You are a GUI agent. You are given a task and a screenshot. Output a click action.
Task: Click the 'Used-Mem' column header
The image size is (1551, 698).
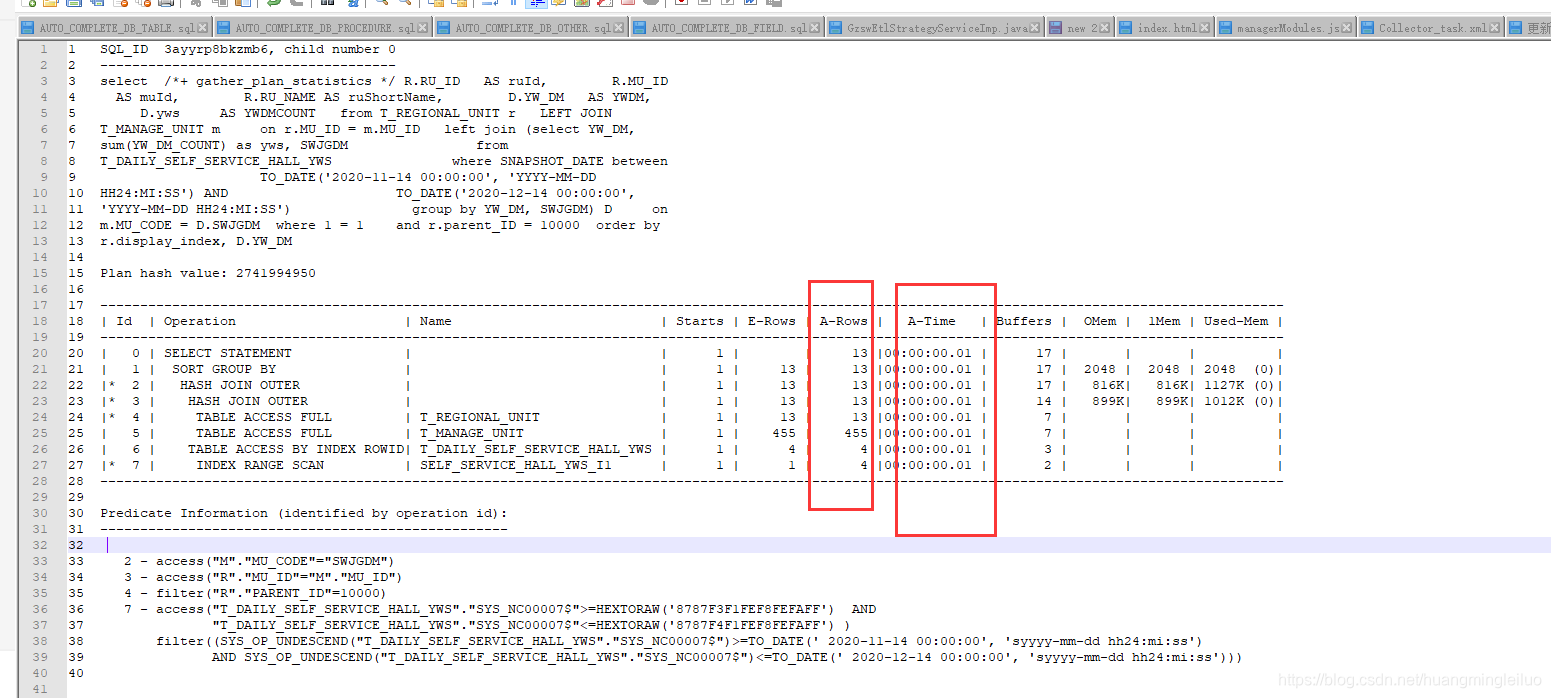[x=1236, y=321]
